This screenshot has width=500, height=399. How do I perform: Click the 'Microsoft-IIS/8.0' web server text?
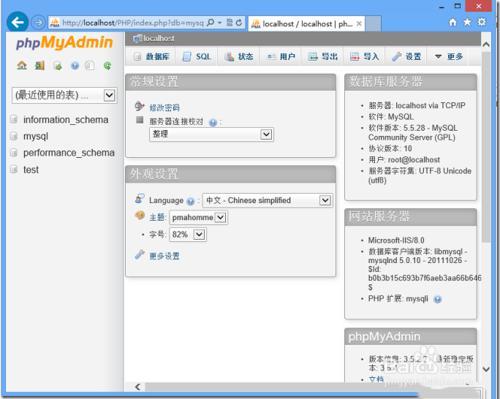click(x=396, y=240)
